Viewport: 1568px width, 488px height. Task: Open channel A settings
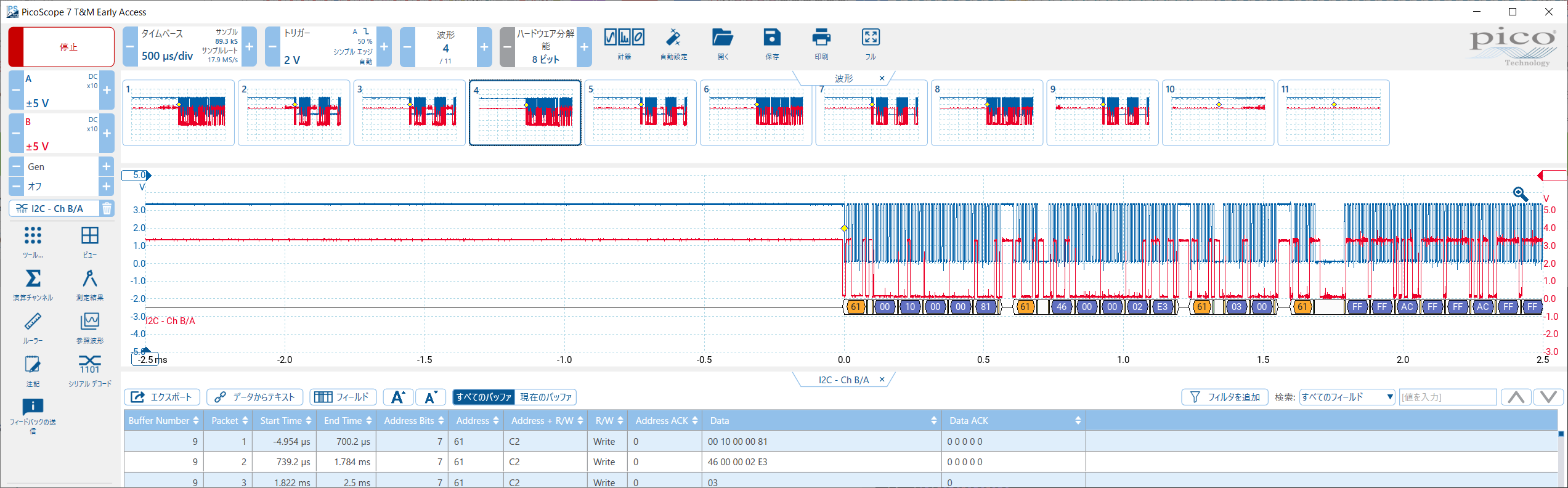(61, 91)
